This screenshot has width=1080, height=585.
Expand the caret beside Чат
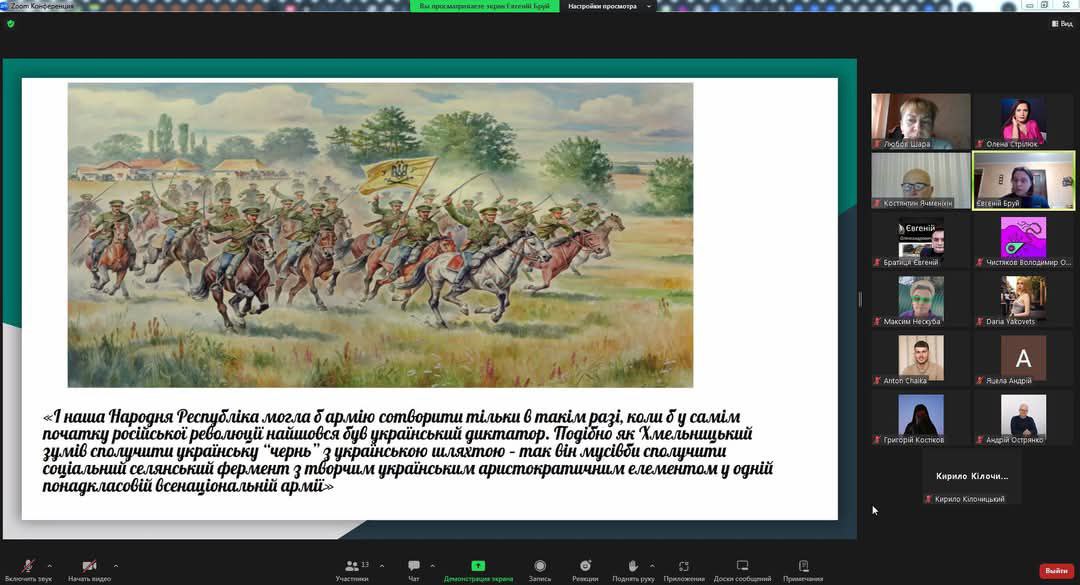pyautogui.click(x=433, y=566)
